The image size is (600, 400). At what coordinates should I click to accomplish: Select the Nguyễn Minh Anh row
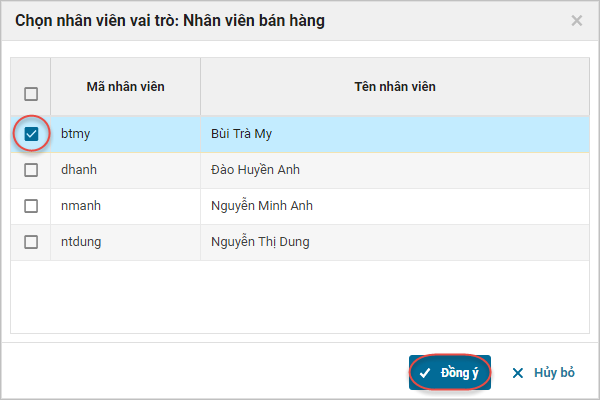(260, 205)
